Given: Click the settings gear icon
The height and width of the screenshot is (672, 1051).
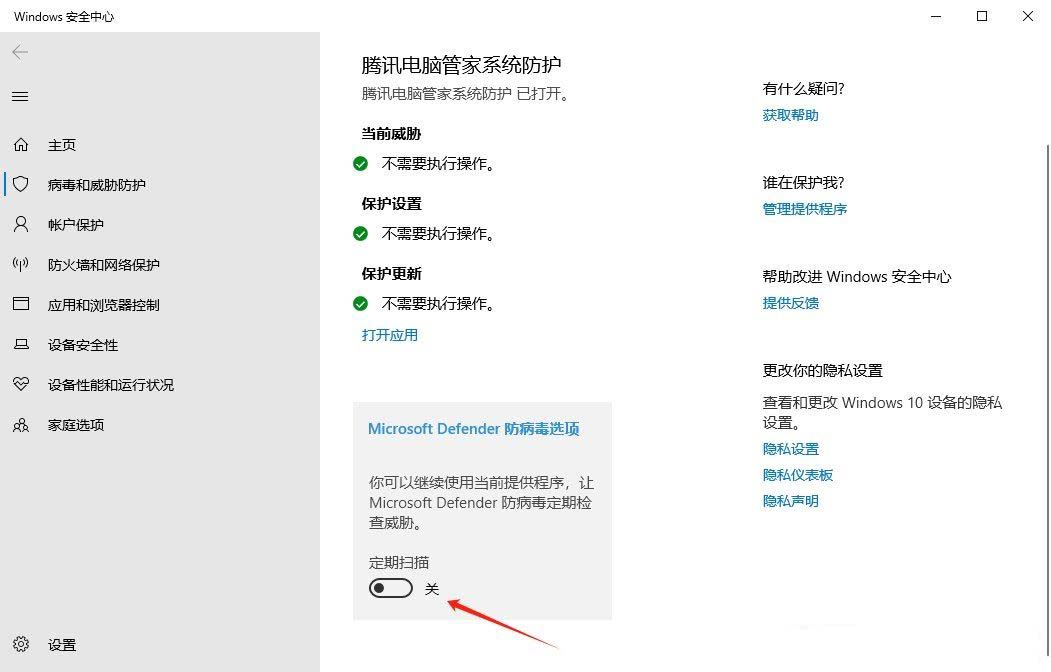Looking at the screenshot, I should (x=21, y=645).
